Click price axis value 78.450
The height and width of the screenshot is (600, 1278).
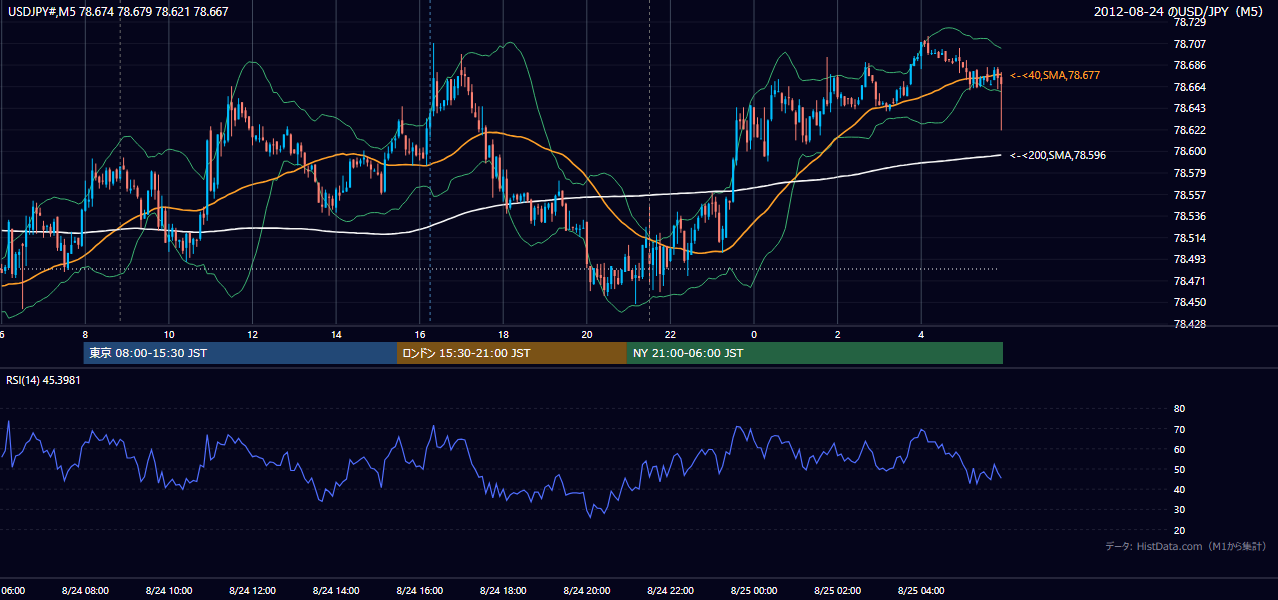pyautogui.click(x=1189, y=302)
